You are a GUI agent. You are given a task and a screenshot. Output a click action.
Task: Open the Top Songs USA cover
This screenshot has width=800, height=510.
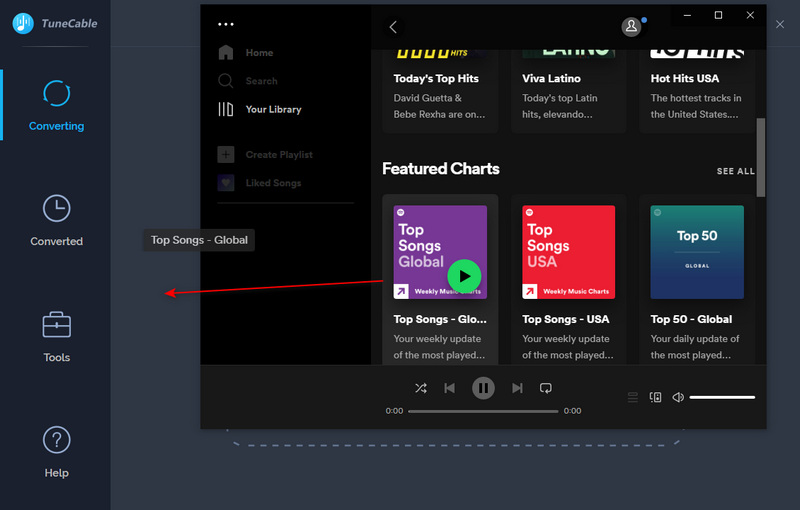click(x=568, y=252)
